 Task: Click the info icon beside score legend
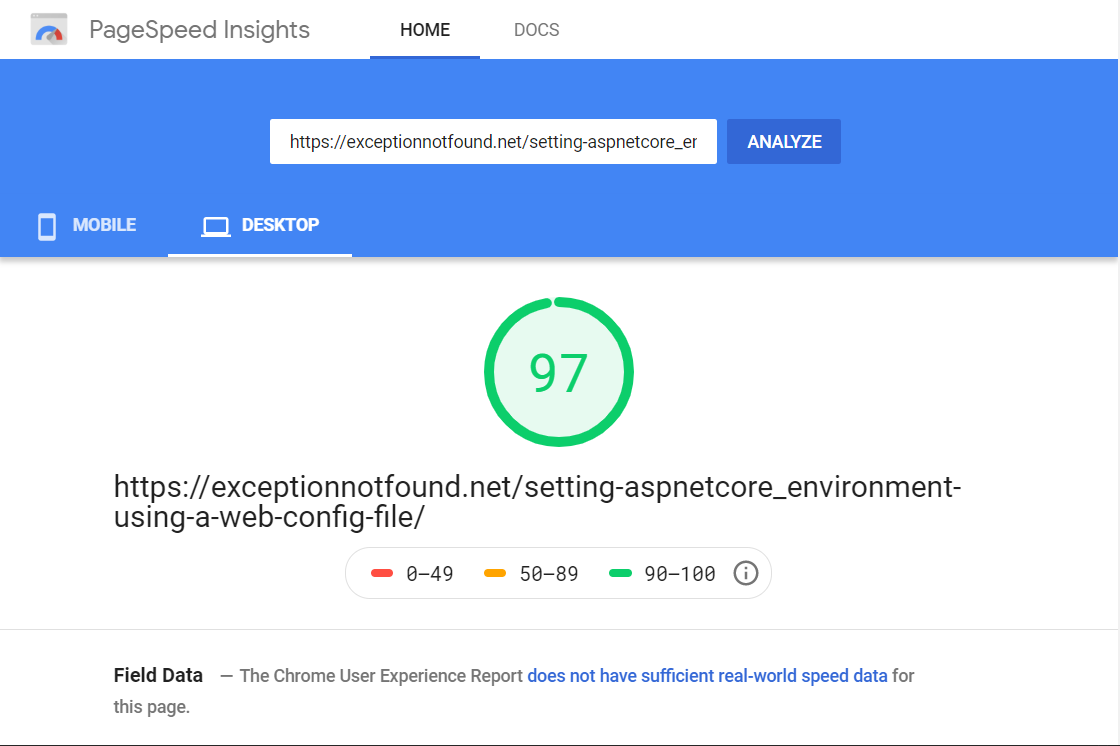746,573
